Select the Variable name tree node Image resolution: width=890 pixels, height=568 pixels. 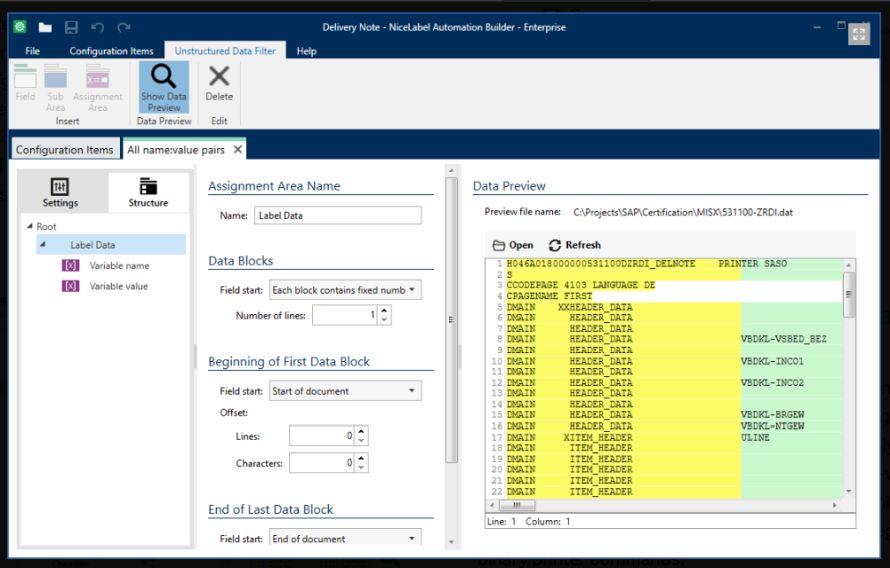(x=119, y=266)
